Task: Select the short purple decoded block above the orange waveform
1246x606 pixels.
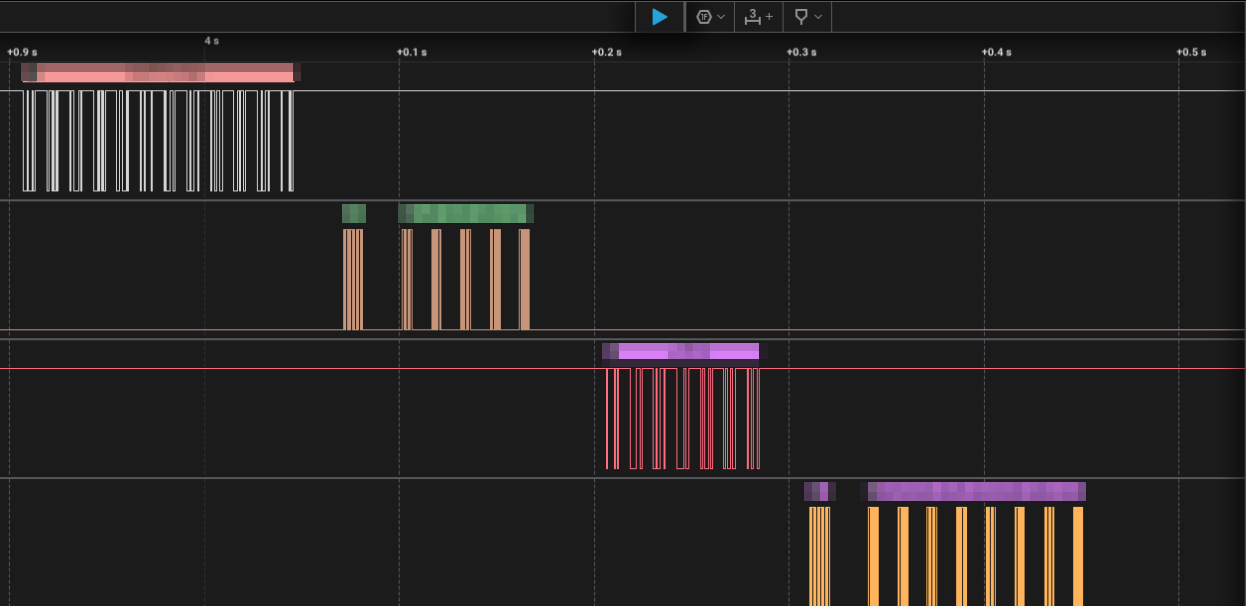Action: (820, 491)
